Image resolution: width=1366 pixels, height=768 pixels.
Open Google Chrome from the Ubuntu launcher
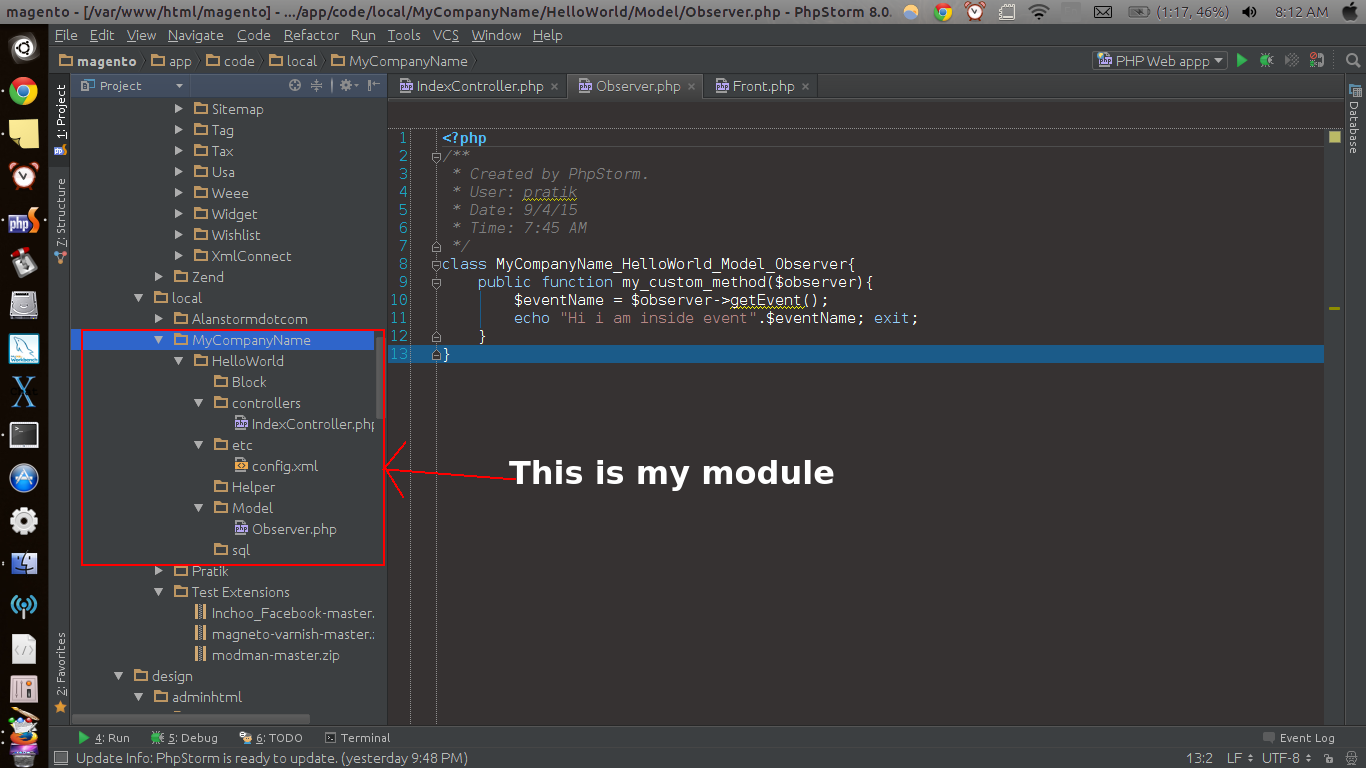tap(24, 92)
